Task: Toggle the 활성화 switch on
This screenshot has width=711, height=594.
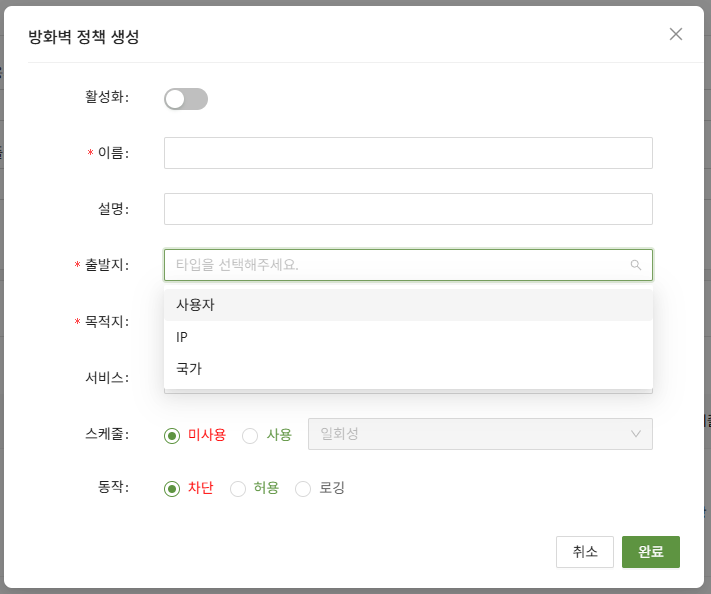Action: point(186,98)
